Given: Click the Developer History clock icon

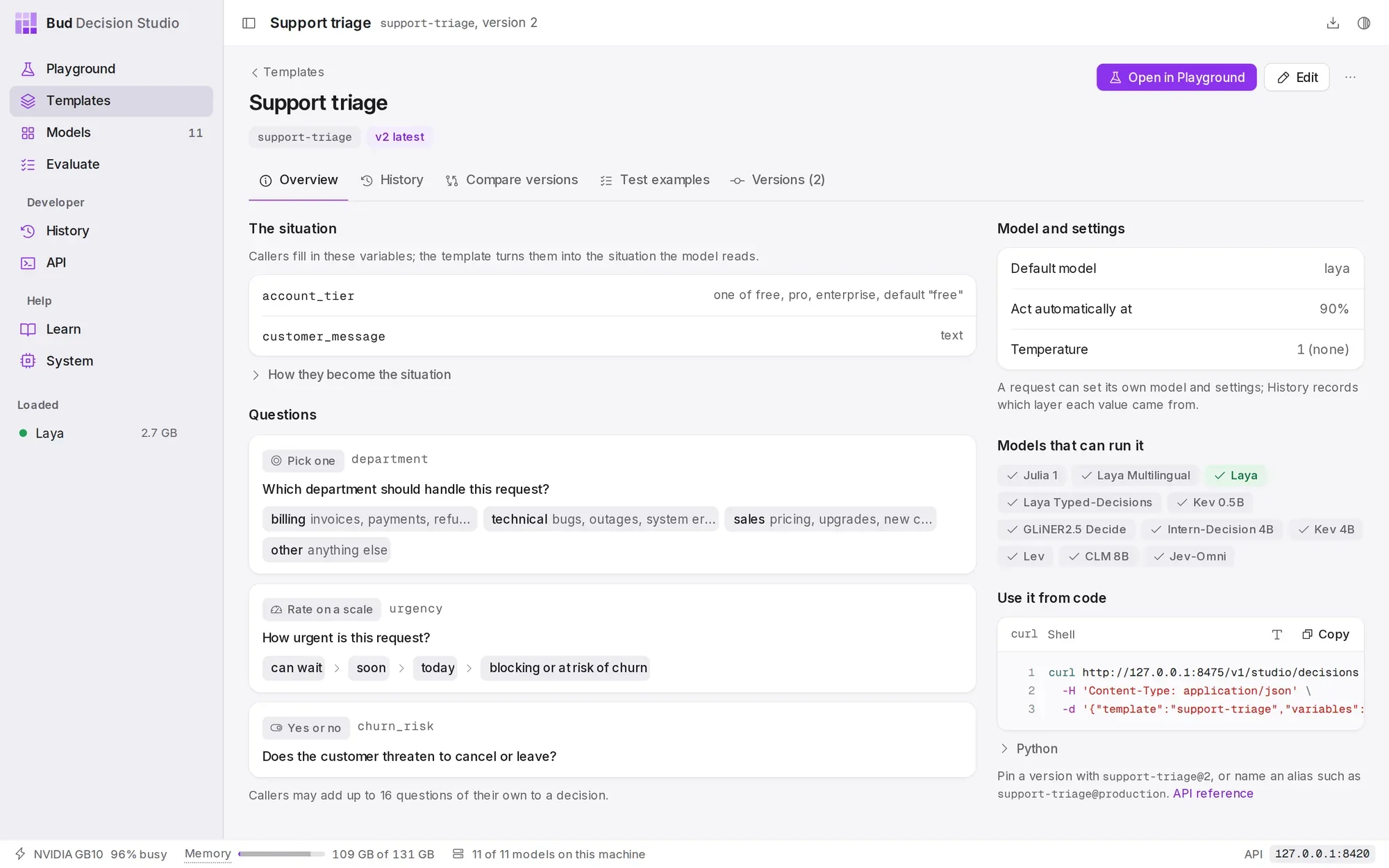Looking at the screenshot, I should (x=28, y=231).
